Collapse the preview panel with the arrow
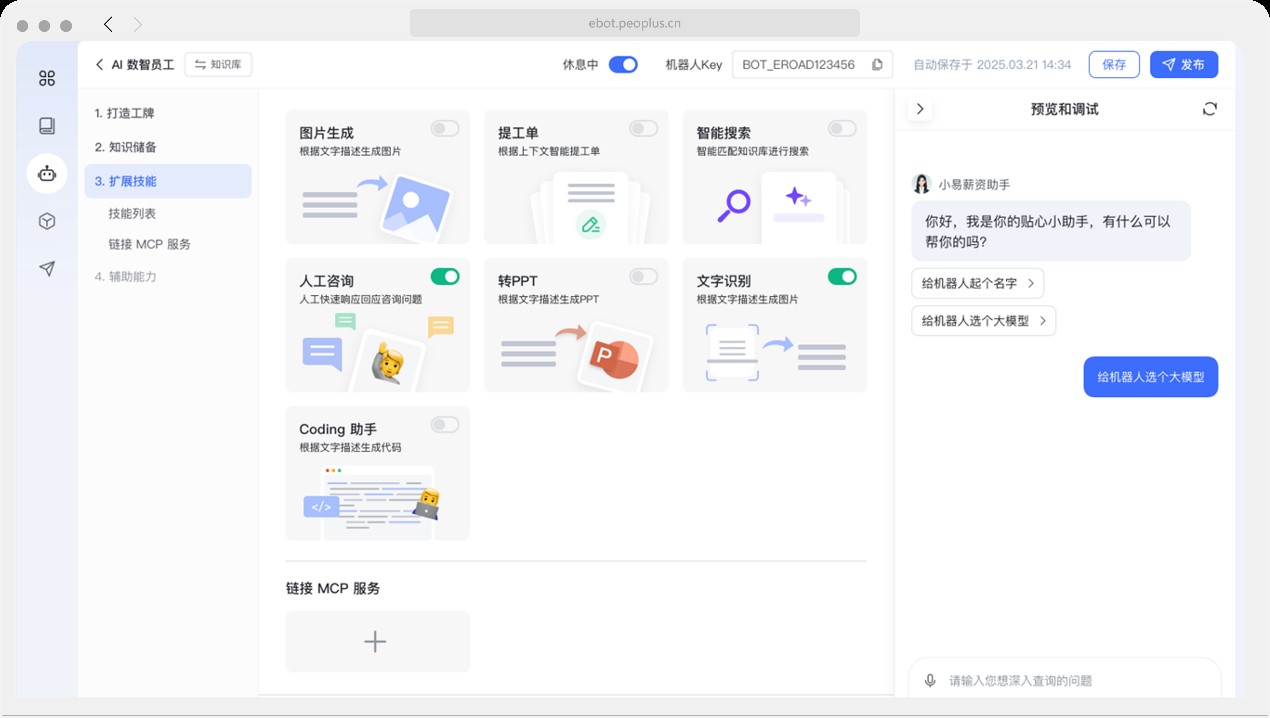 coord(919,108)
